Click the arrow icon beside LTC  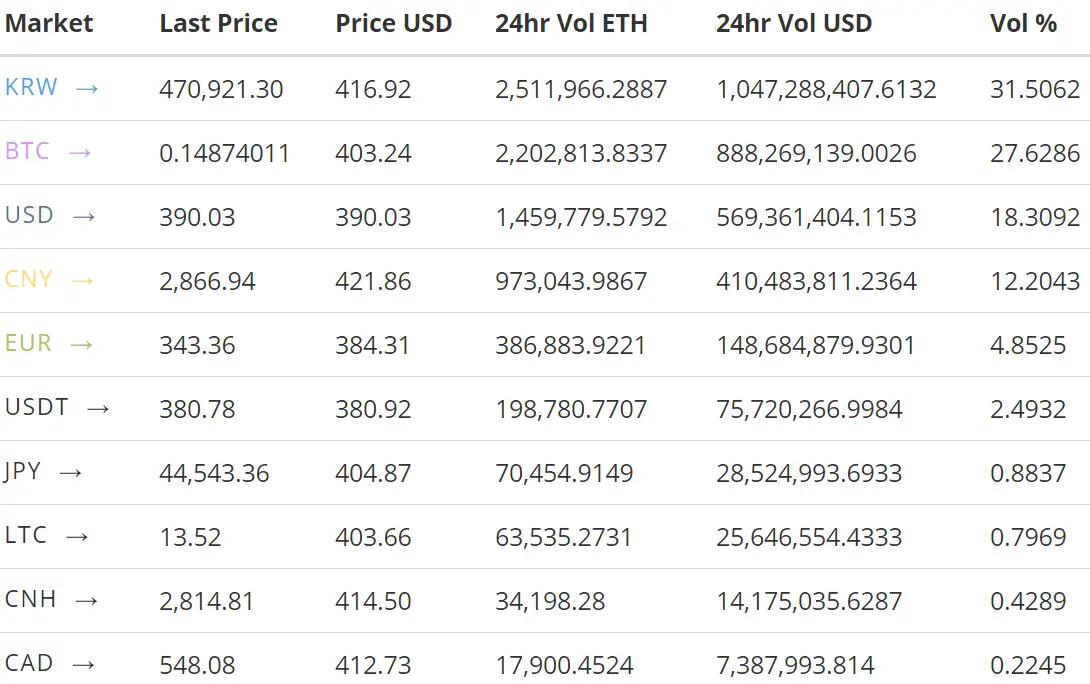tap(76, 537)
